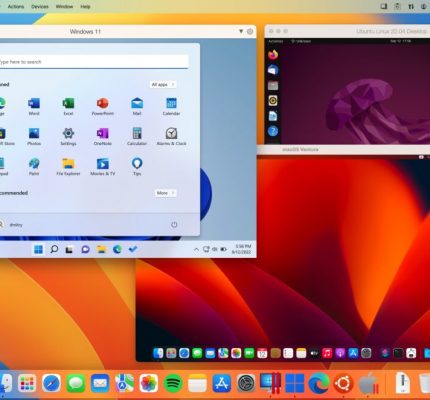430x400 pixels.
Task: Open Photos in the host Mac Dock
Action: tap(149, 383)
